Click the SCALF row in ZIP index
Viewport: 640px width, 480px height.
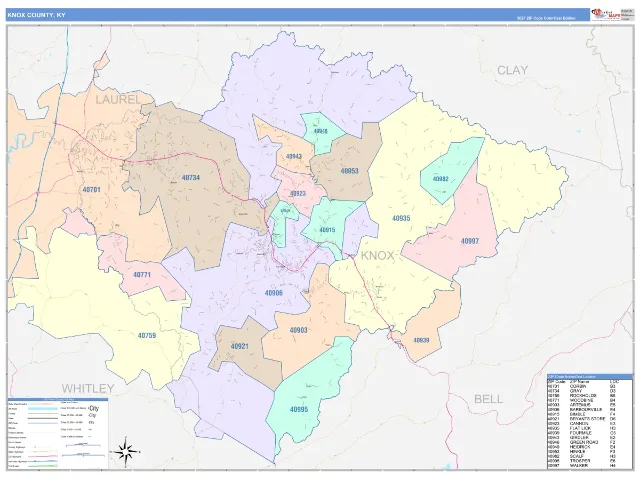tap(590, 456)
